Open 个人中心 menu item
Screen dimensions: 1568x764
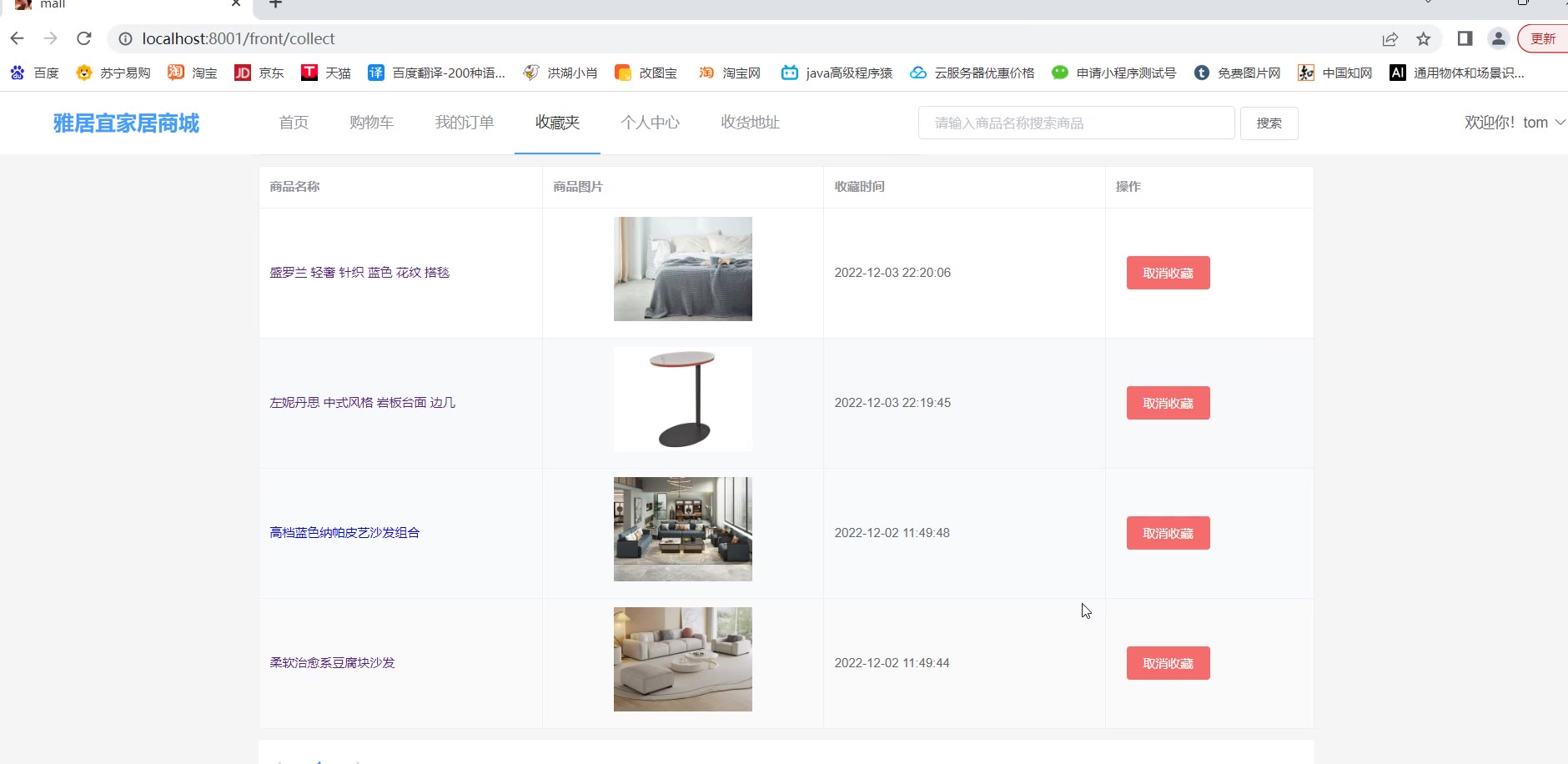[x=651, y=123]
